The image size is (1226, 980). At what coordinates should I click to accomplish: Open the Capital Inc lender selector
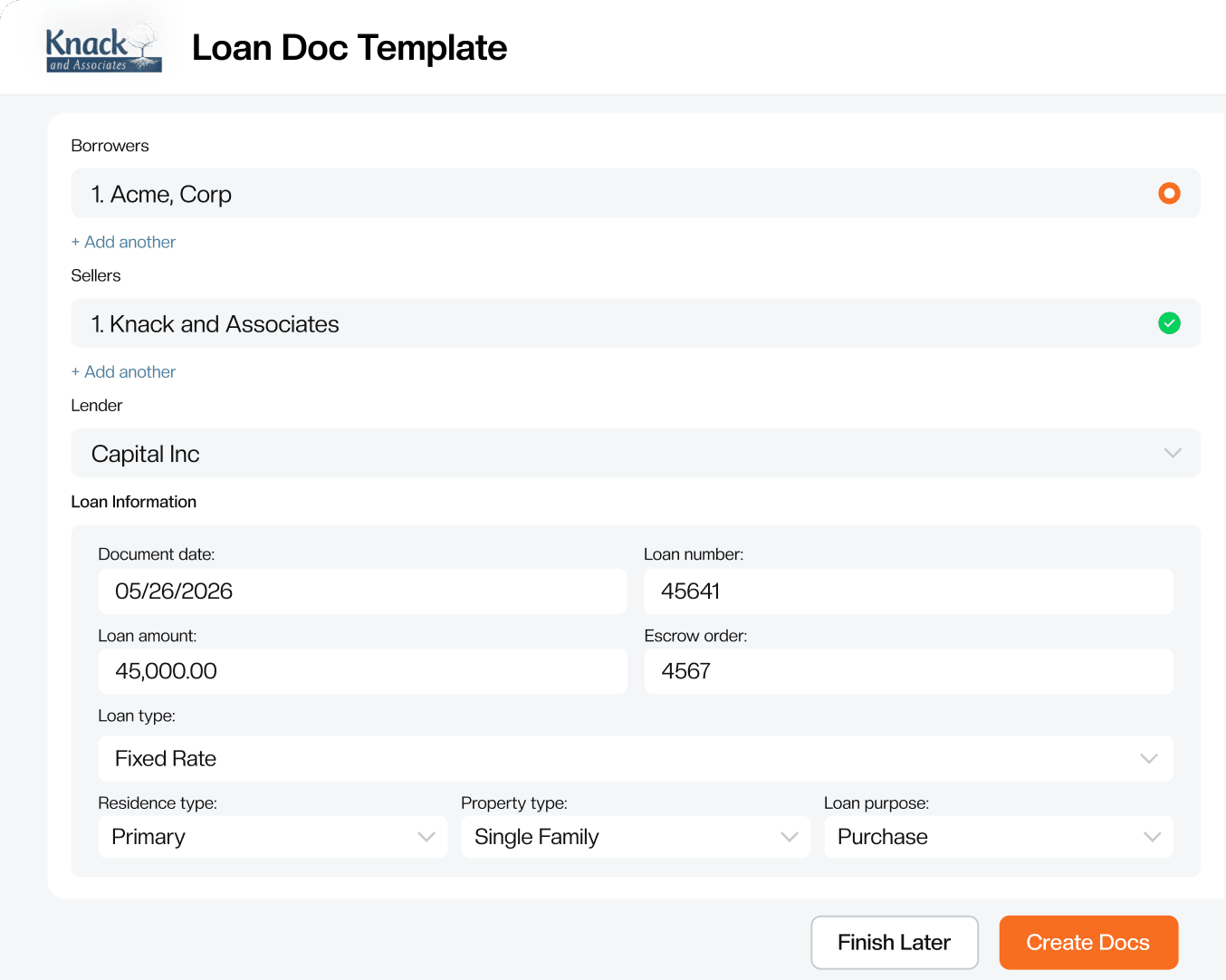(636, 453)
